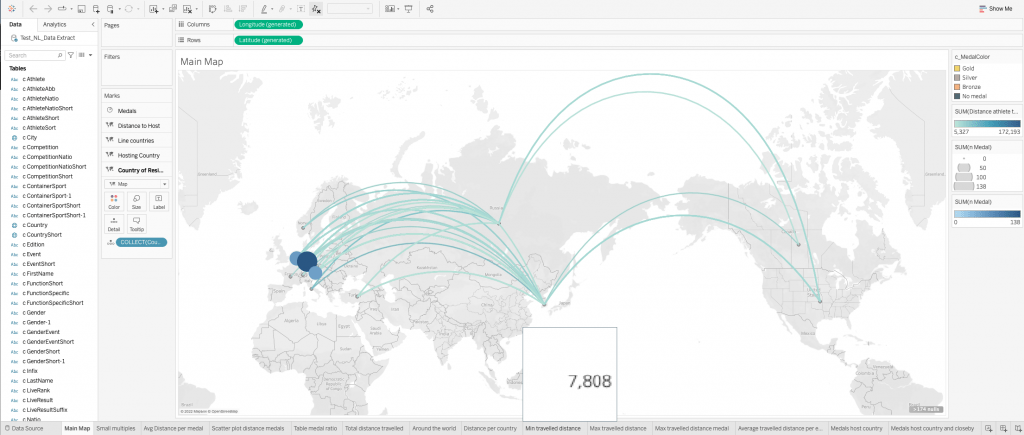Open the data pane view options dropdown

pyautogui.click(x=89, y=55)
